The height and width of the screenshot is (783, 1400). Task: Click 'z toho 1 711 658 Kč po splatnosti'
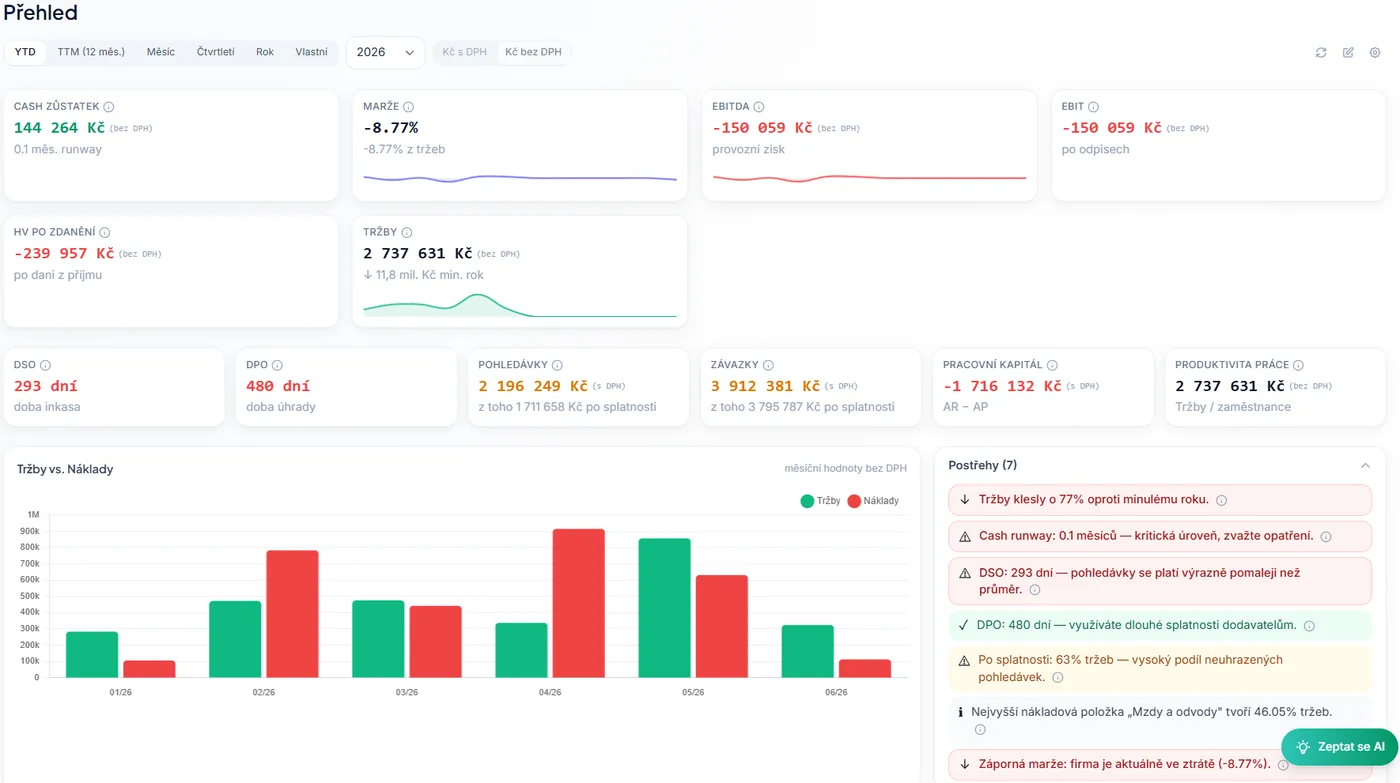point(567,407)
